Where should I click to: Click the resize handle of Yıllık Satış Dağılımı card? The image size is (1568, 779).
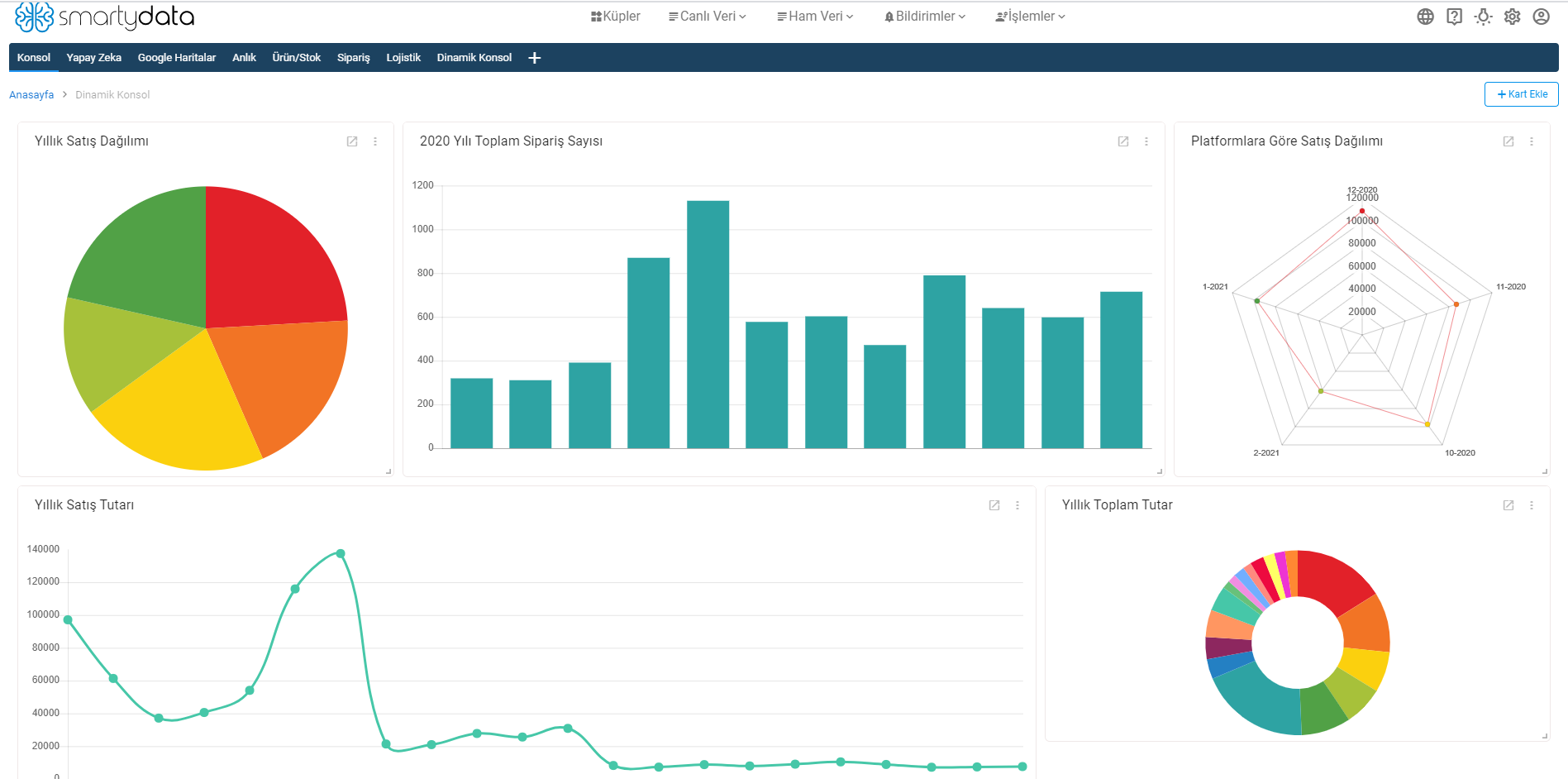point(388,471)
